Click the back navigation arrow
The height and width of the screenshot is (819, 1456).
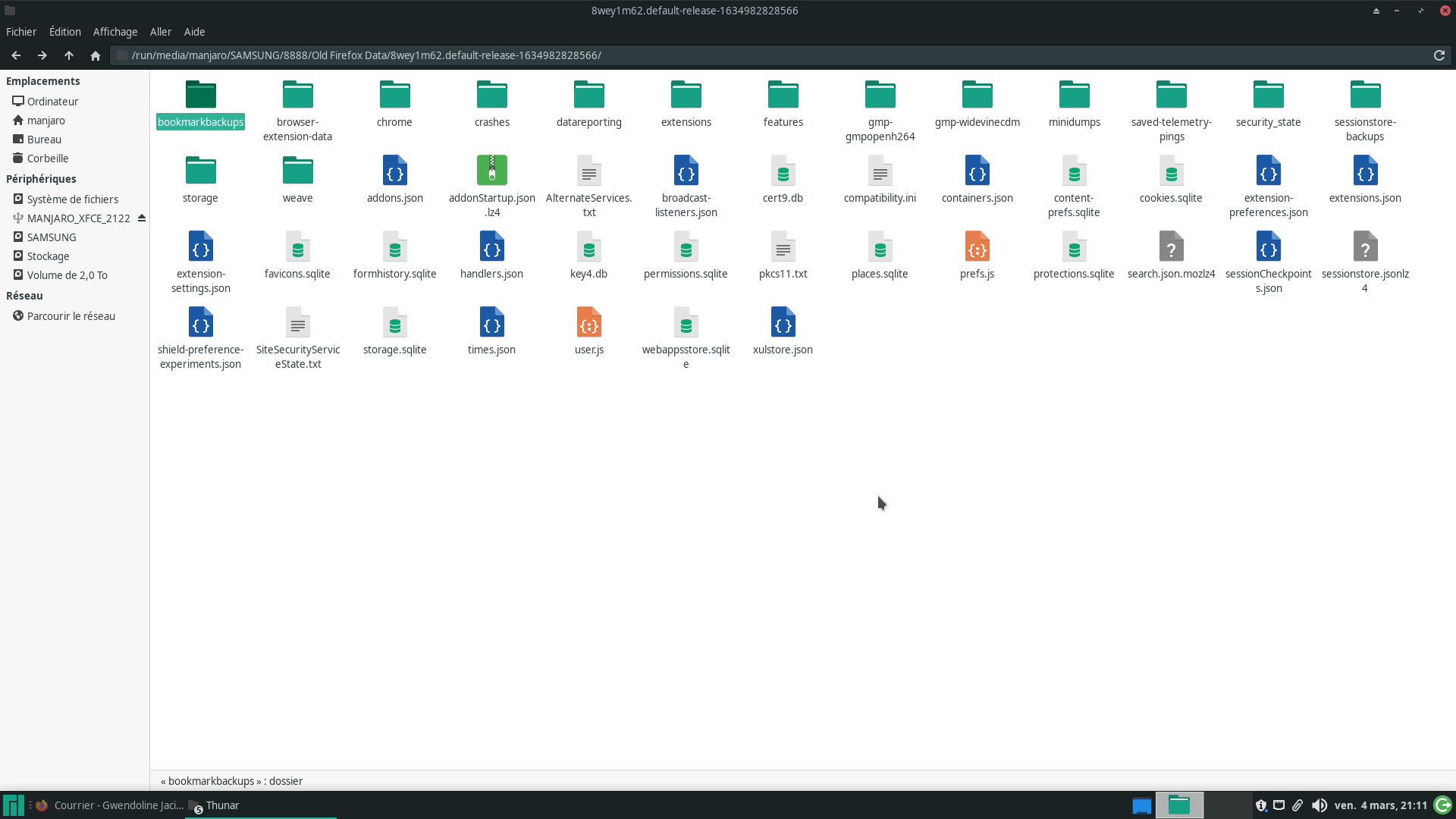coord(16,55)
